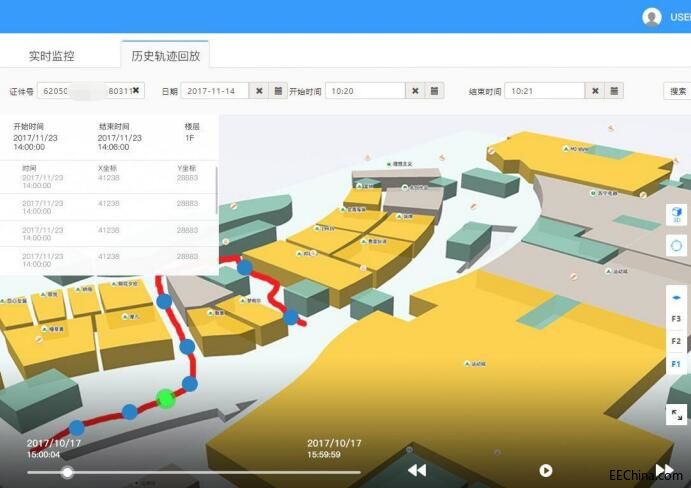Image resolution: width=691 pixels, height=488 pixels.
Task: Click the floor layers icon above F3
Action: 677,298
